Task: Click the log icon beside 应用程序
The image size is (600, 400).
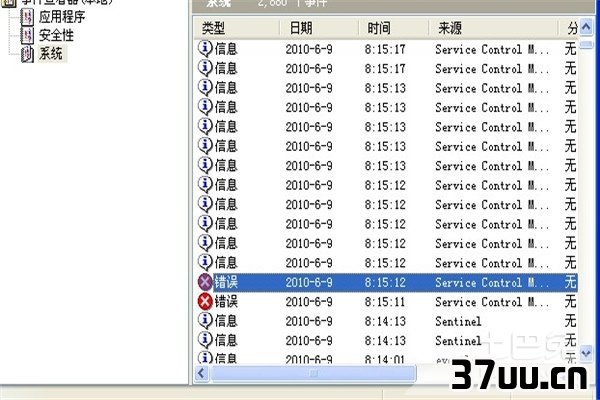Action: click(27, 18)
